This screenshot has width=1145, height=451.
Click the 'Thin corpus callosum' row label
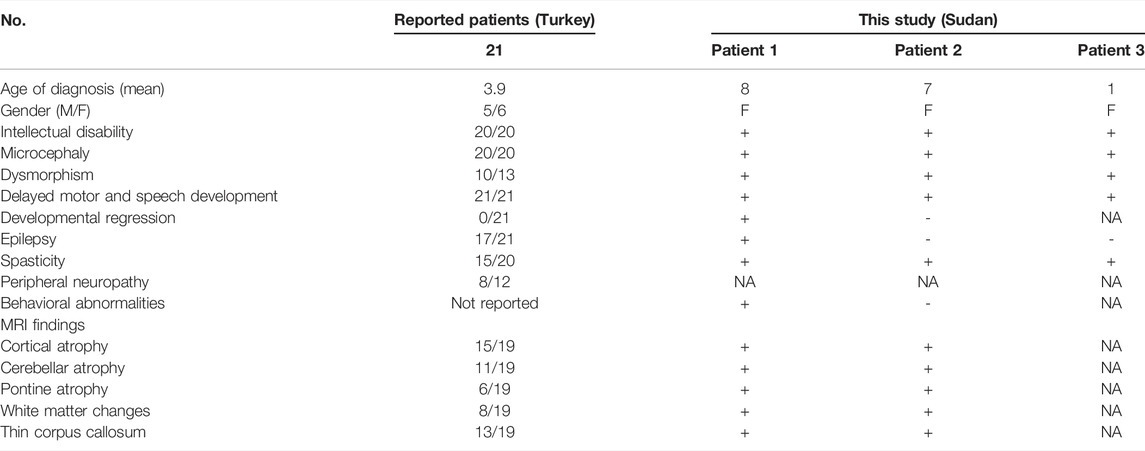click(x=73, y=432)
